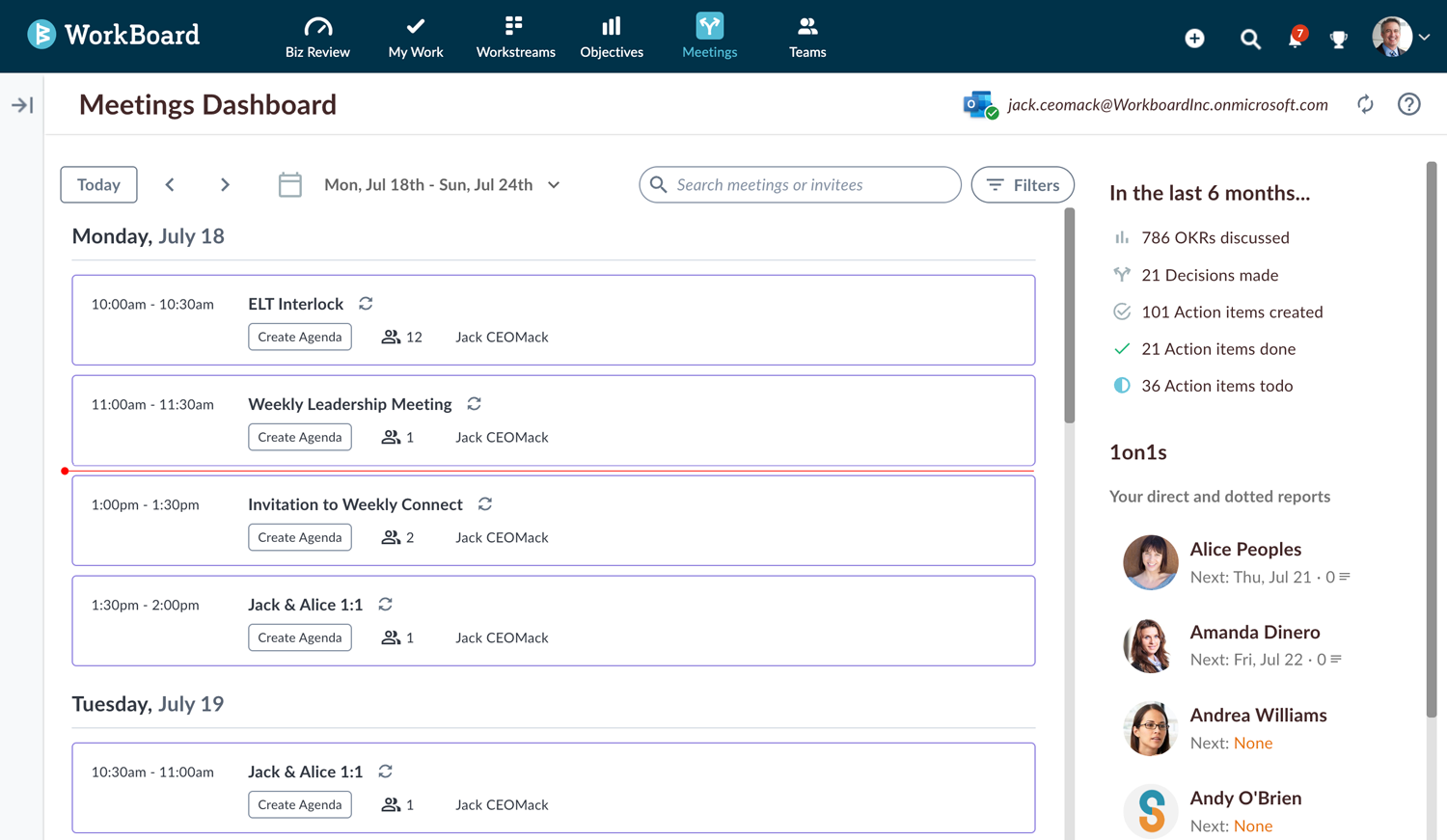
Task: Click the plus add icon
Action: click(1194, 38)
